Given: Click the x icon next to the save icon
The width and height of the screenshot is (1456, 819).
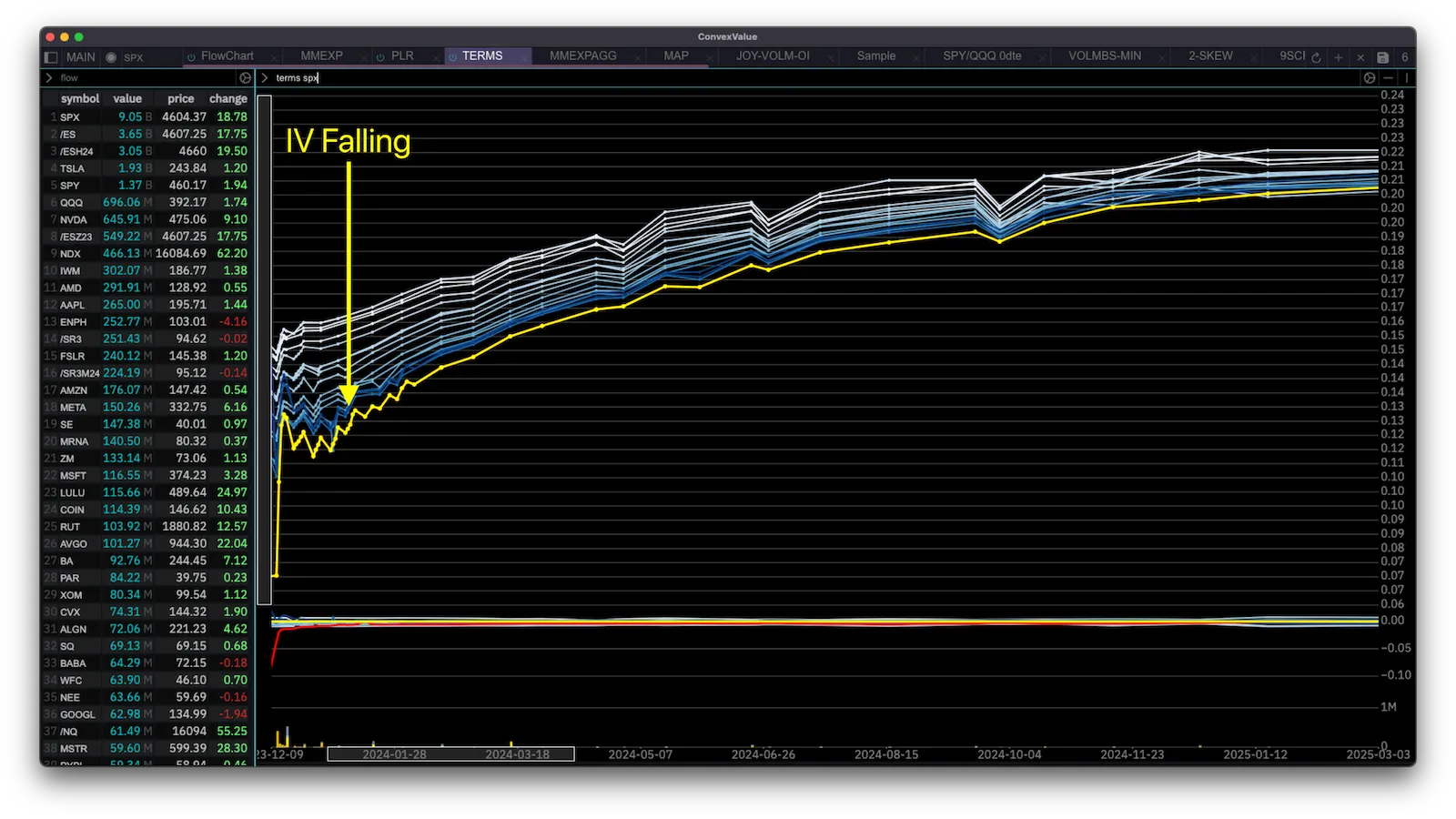Looking at the screenshot, I should [1360, 57].
